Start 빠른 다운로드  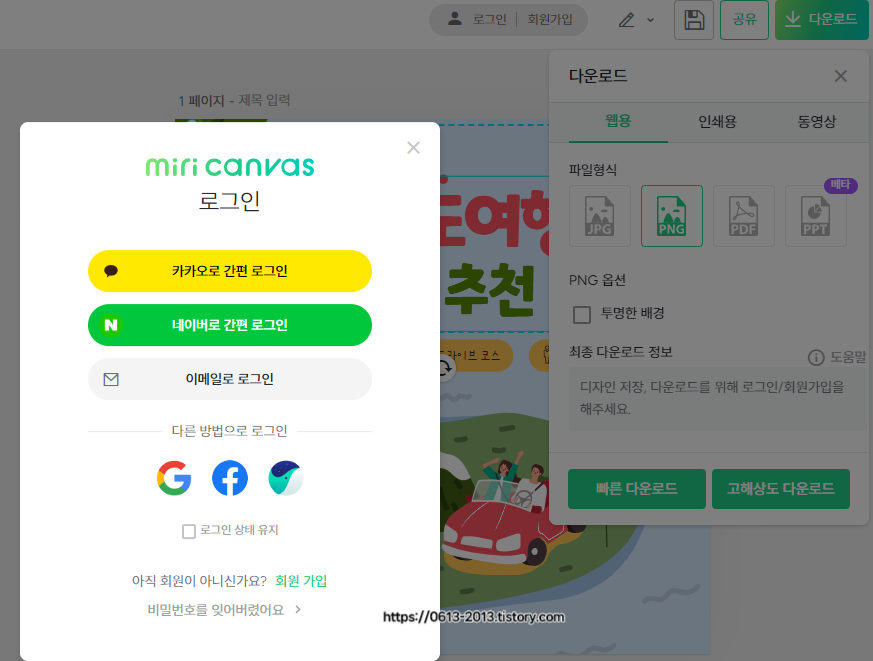(636, 489)
